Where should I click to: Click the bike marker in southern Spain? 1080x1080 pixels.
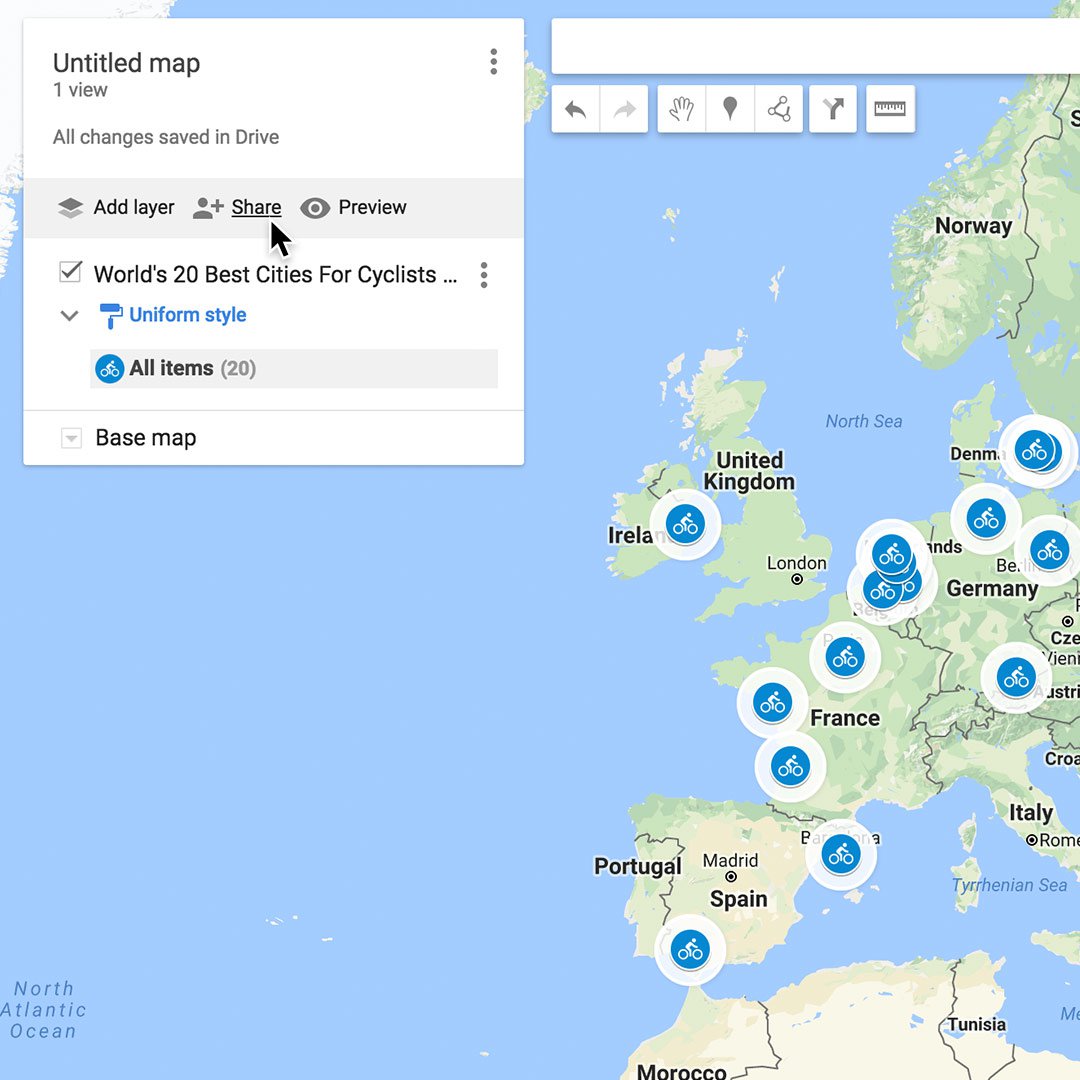[690, 950]
